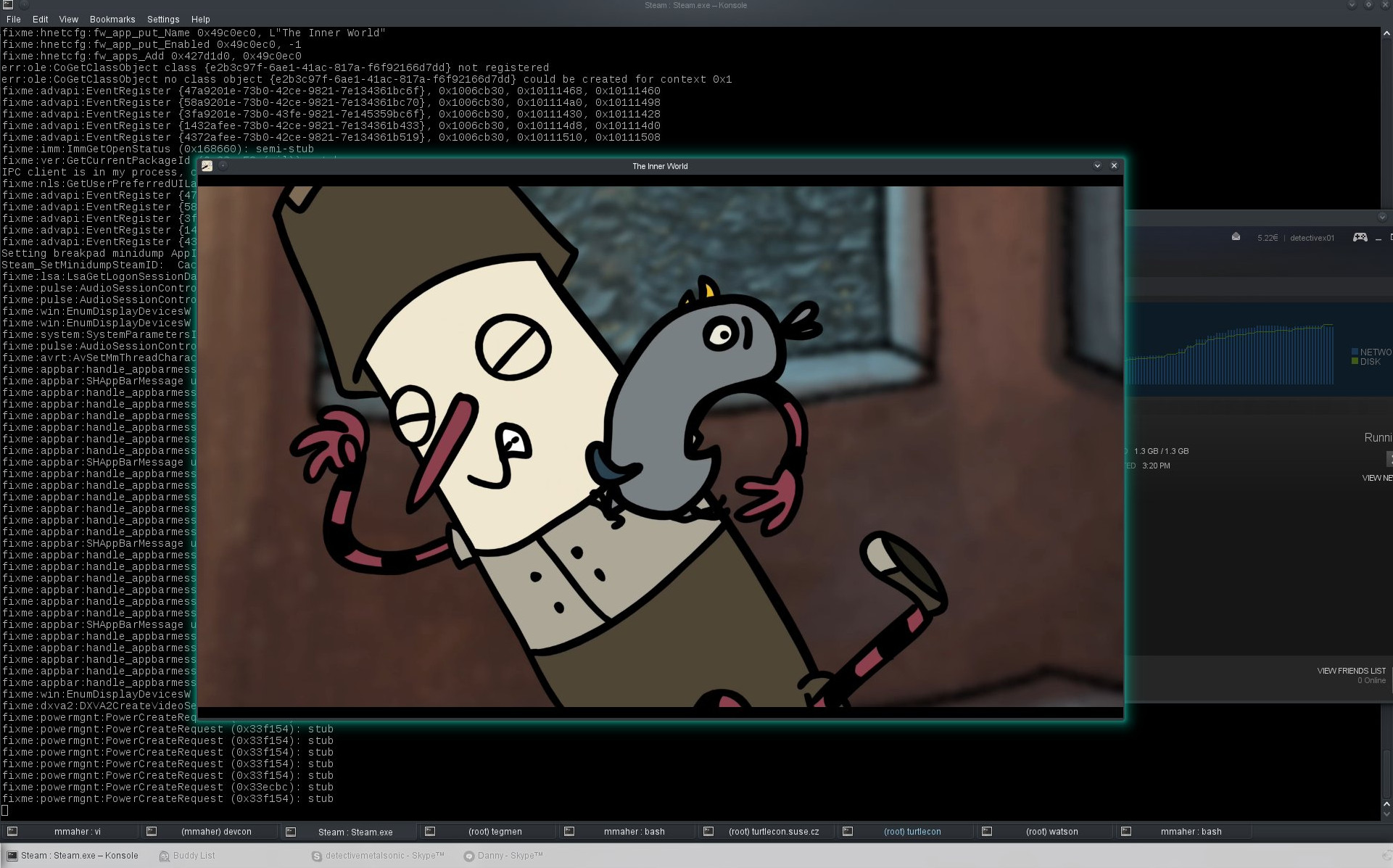Switch to the '(root) watson' terminal tab
Screen dimensions: 1393x868
pos(1045,832)
